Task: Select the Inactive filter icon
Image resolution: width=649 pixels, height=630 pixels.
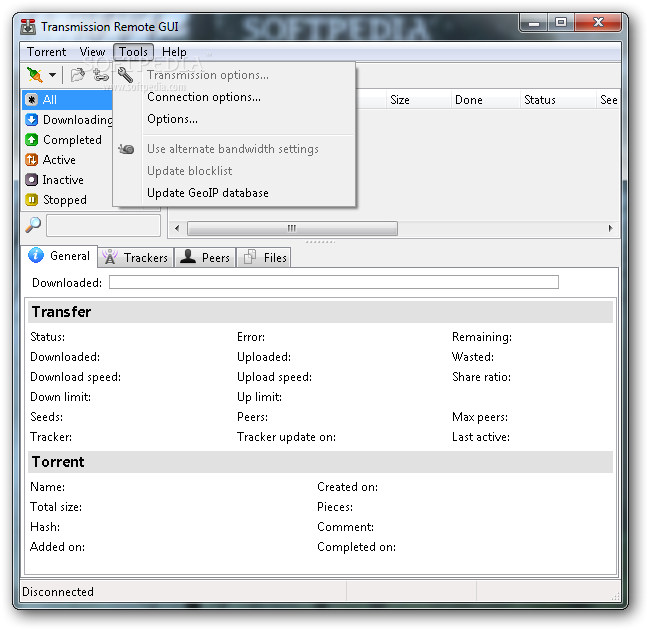Action: click(x=31, y=180)
